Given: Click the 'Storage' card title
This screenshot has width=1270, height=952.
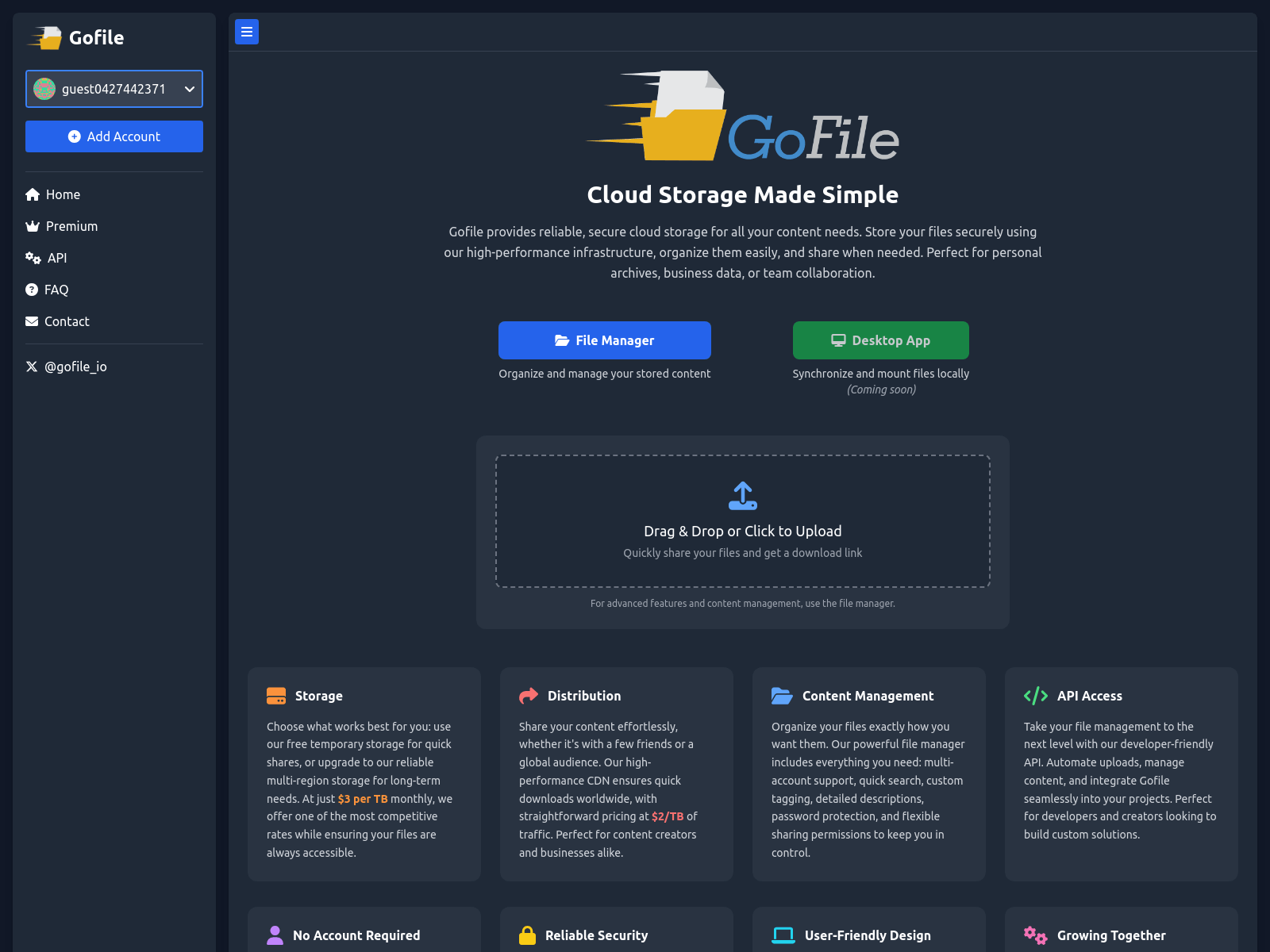Looking at the screenshot, I should click(x=319, y=696).
